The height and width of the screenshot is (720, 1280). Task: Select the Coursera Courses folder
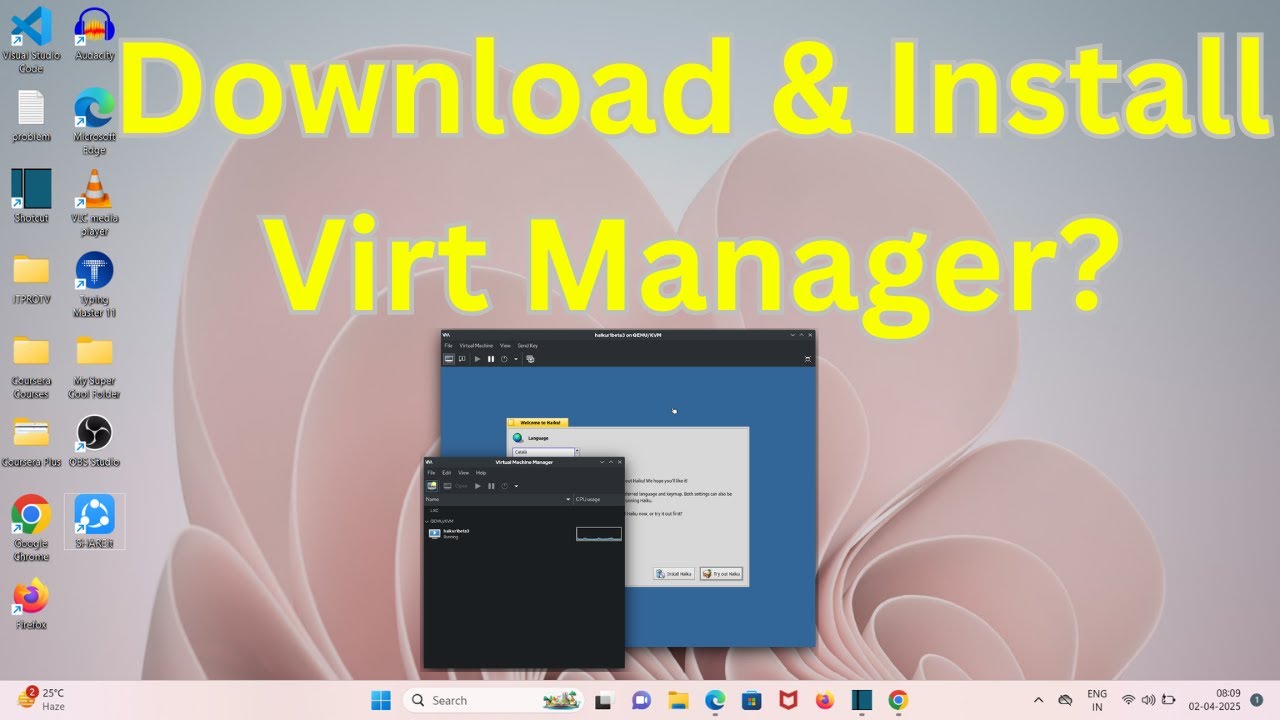pos(31,366)
